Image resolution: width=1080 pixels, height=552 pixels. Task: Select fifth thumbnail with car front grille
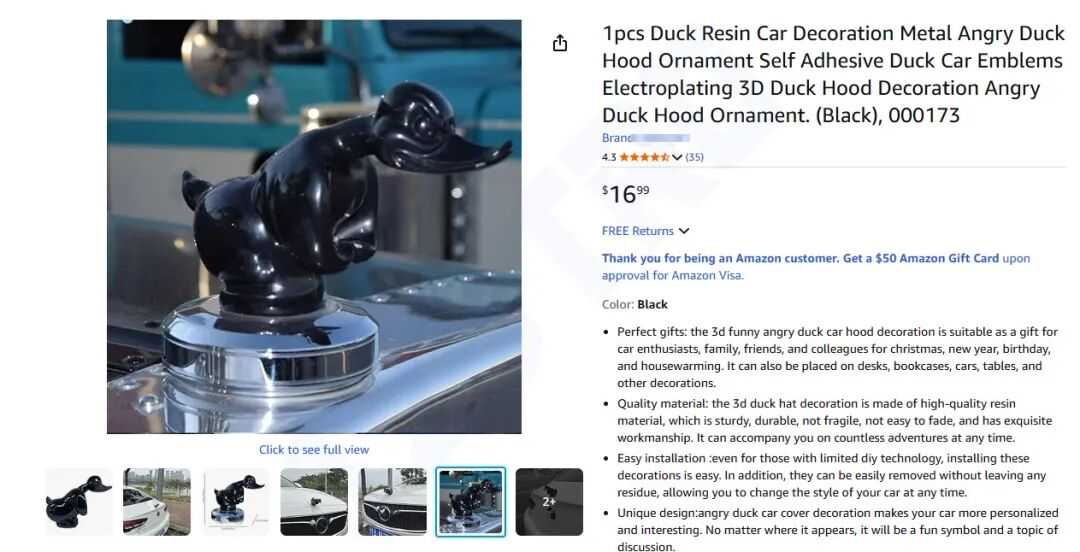392,501
